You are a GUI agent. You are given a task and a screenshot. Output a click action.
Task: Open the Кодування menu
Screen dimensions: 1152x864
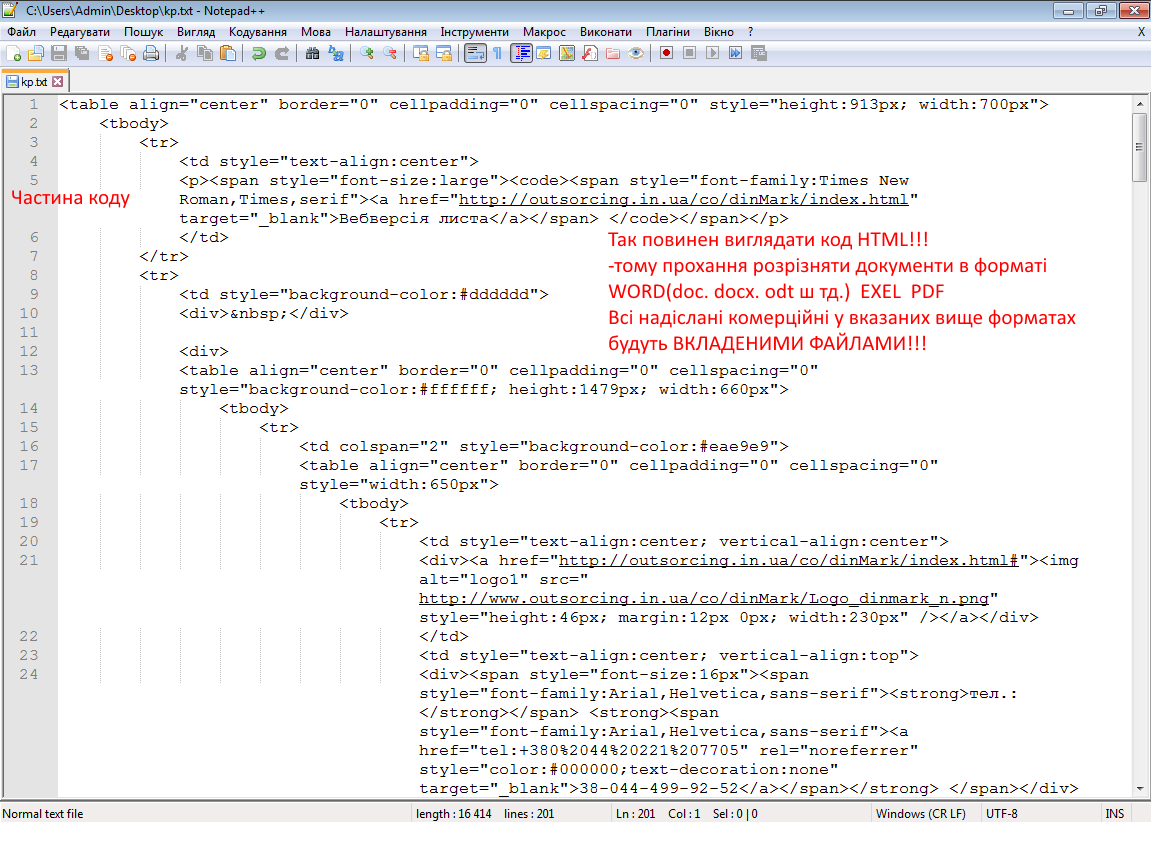(x=257, y=32)
